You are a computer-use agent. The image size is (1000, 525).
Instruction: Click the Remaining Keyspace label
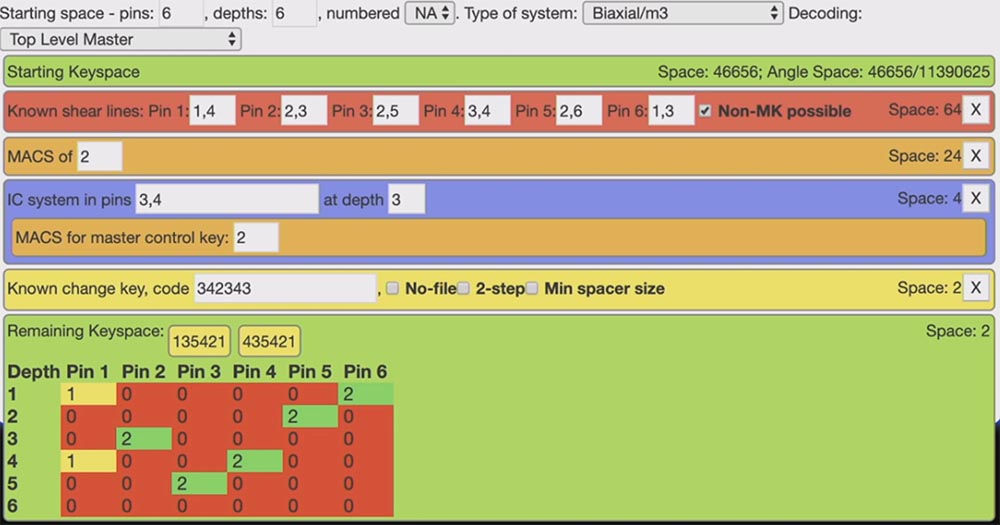pos(85,330)
